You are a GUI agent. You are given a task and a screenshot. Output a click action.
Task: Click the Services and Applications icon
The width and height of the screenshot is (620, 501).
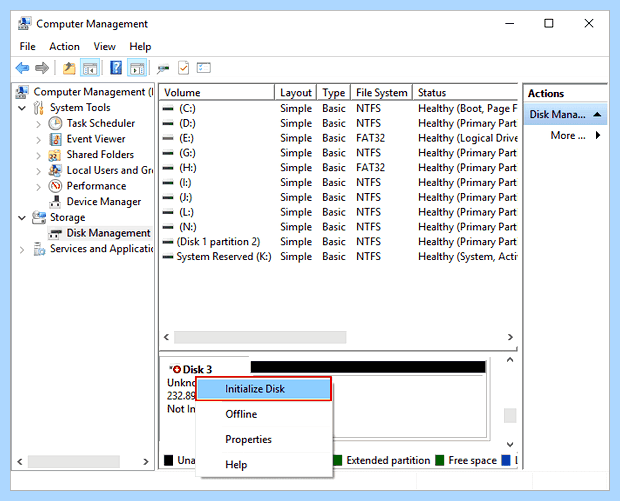point(39,249)
